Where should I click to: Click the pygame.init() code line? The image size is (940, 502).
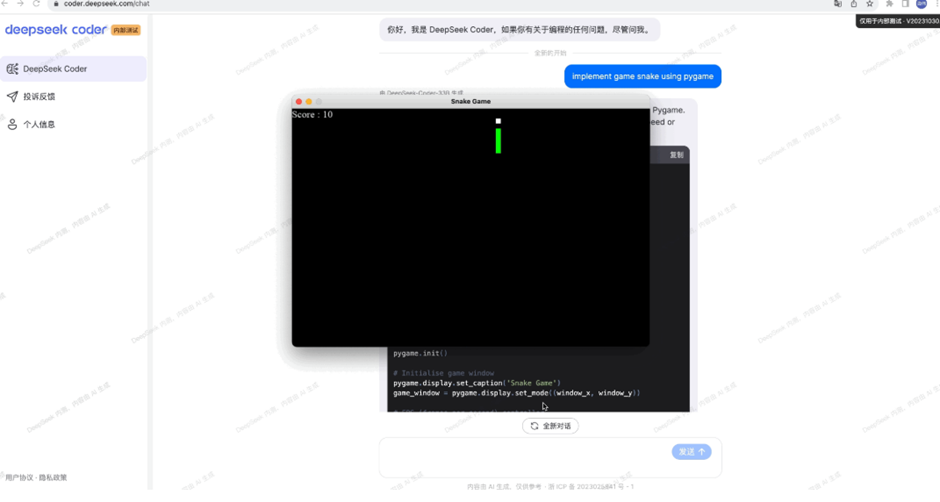pos(420,353)
